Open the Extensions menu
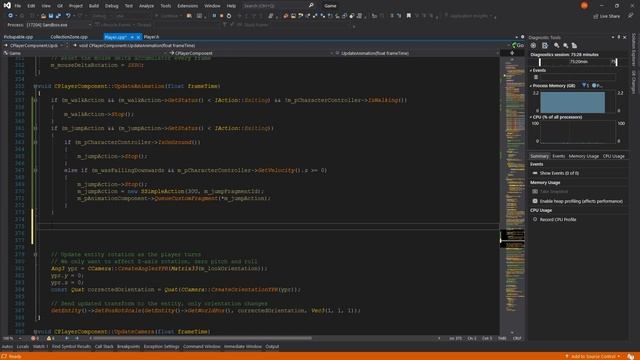This screenshot has width=640, height=360. pyautogui.click(x=187, y=6)
